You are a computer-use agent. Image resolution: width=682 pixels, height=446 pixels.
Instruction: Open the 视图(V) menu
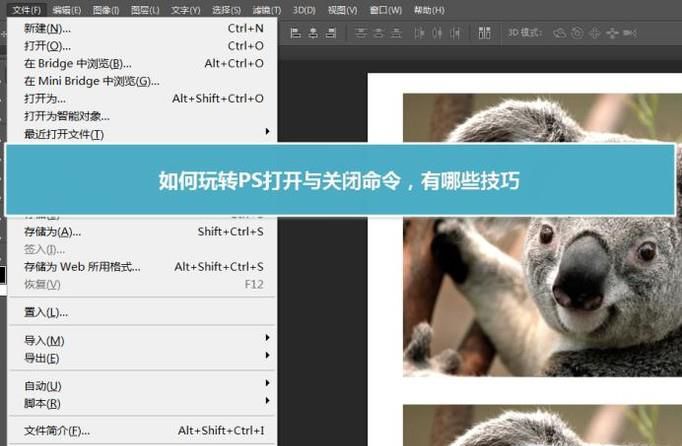click(x=342, y=10)
